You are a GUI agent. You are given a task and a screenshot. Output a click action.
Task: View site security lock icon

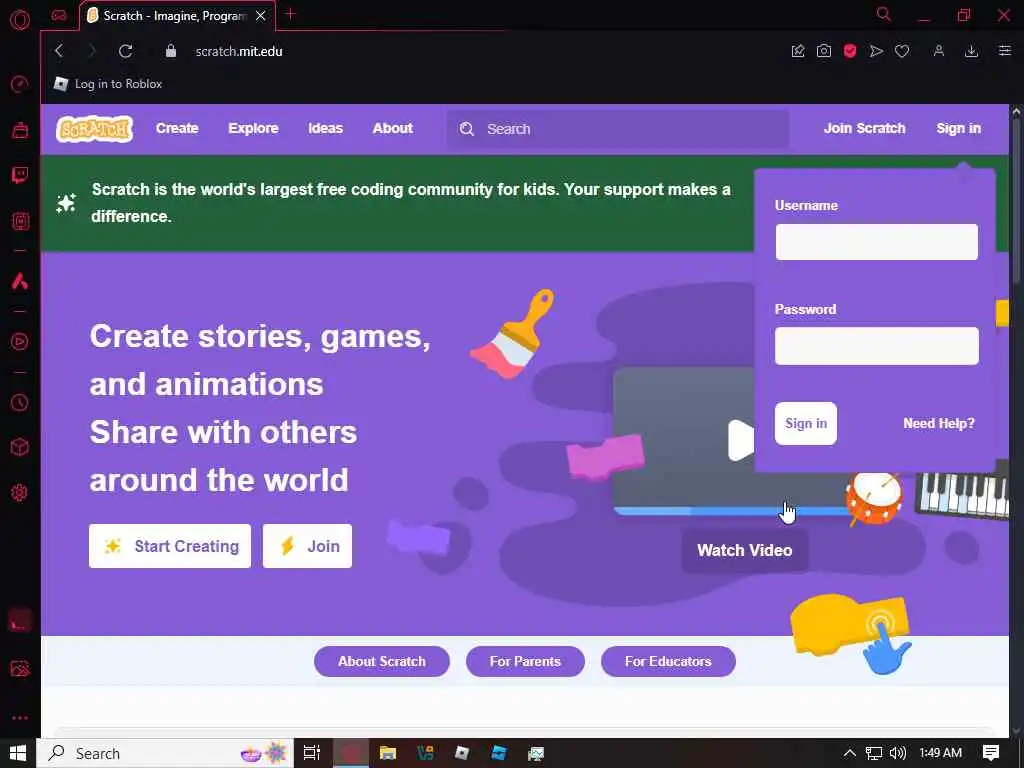coord(170,51)
